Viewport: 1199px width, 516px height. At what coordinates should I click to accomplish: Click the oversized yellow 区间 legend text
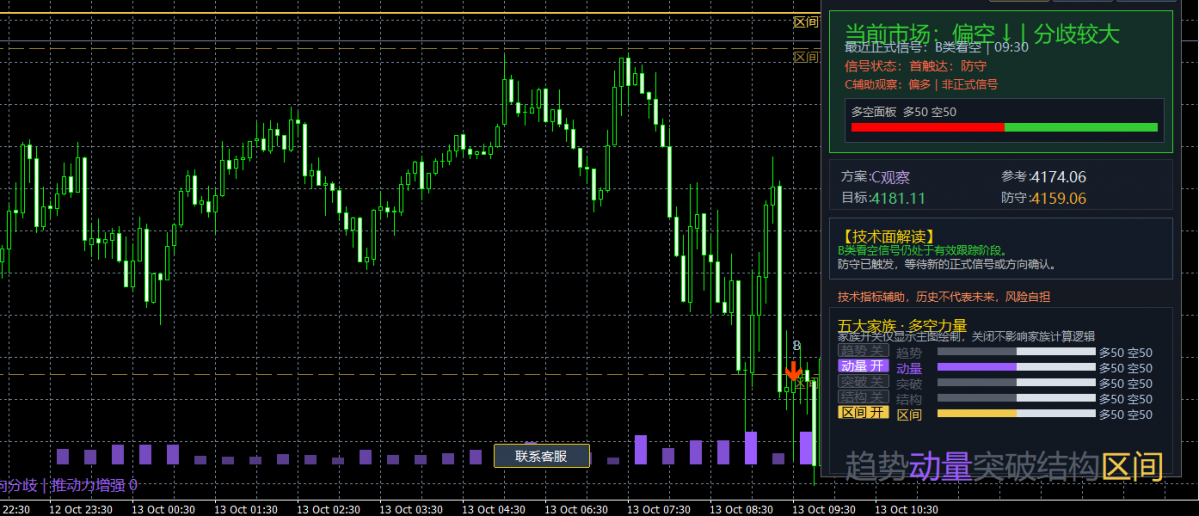tap(1132, 466)
